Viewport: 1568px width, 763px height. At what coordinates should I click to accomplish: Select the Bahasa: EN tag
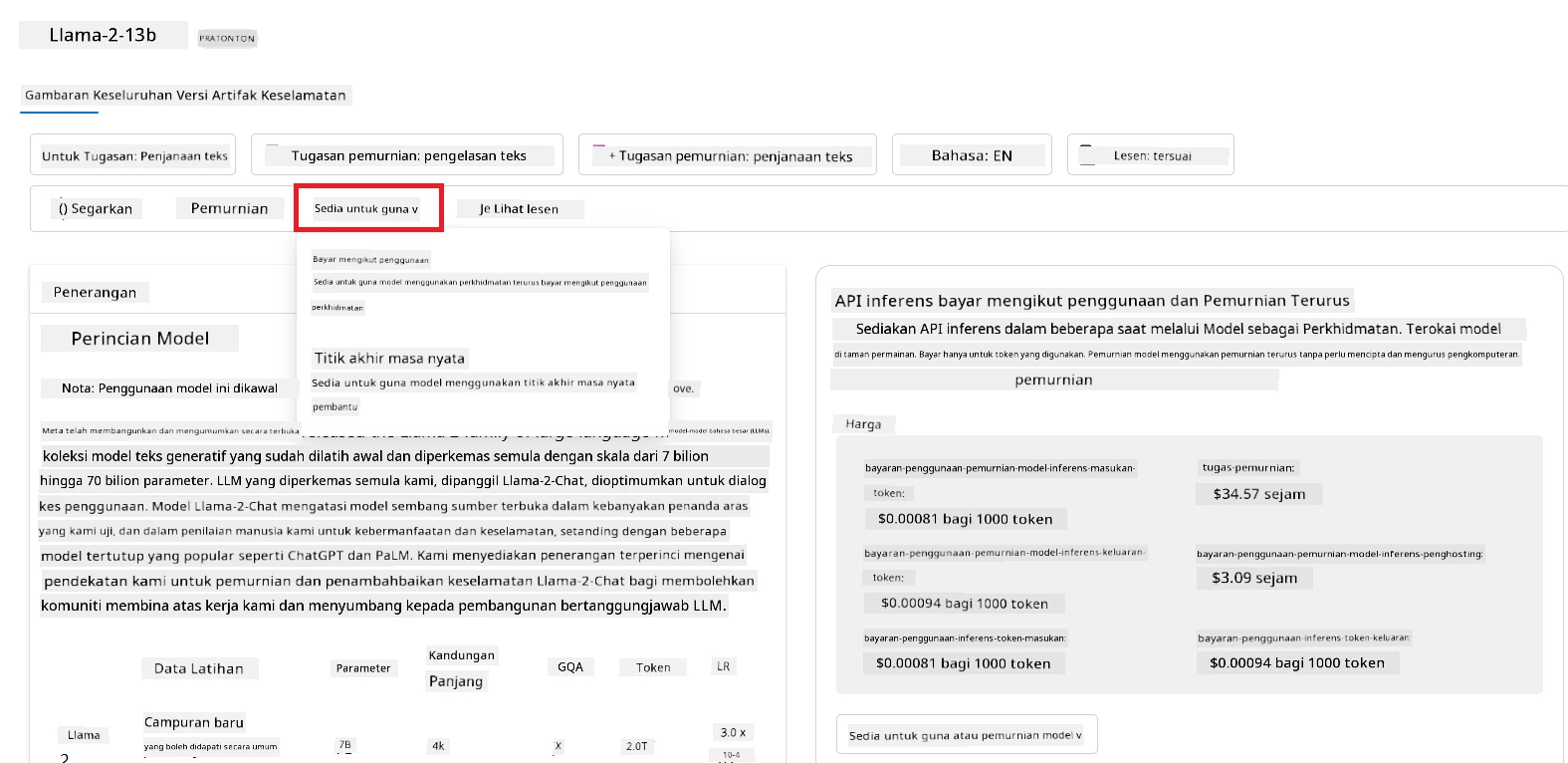tap(972, 155)
